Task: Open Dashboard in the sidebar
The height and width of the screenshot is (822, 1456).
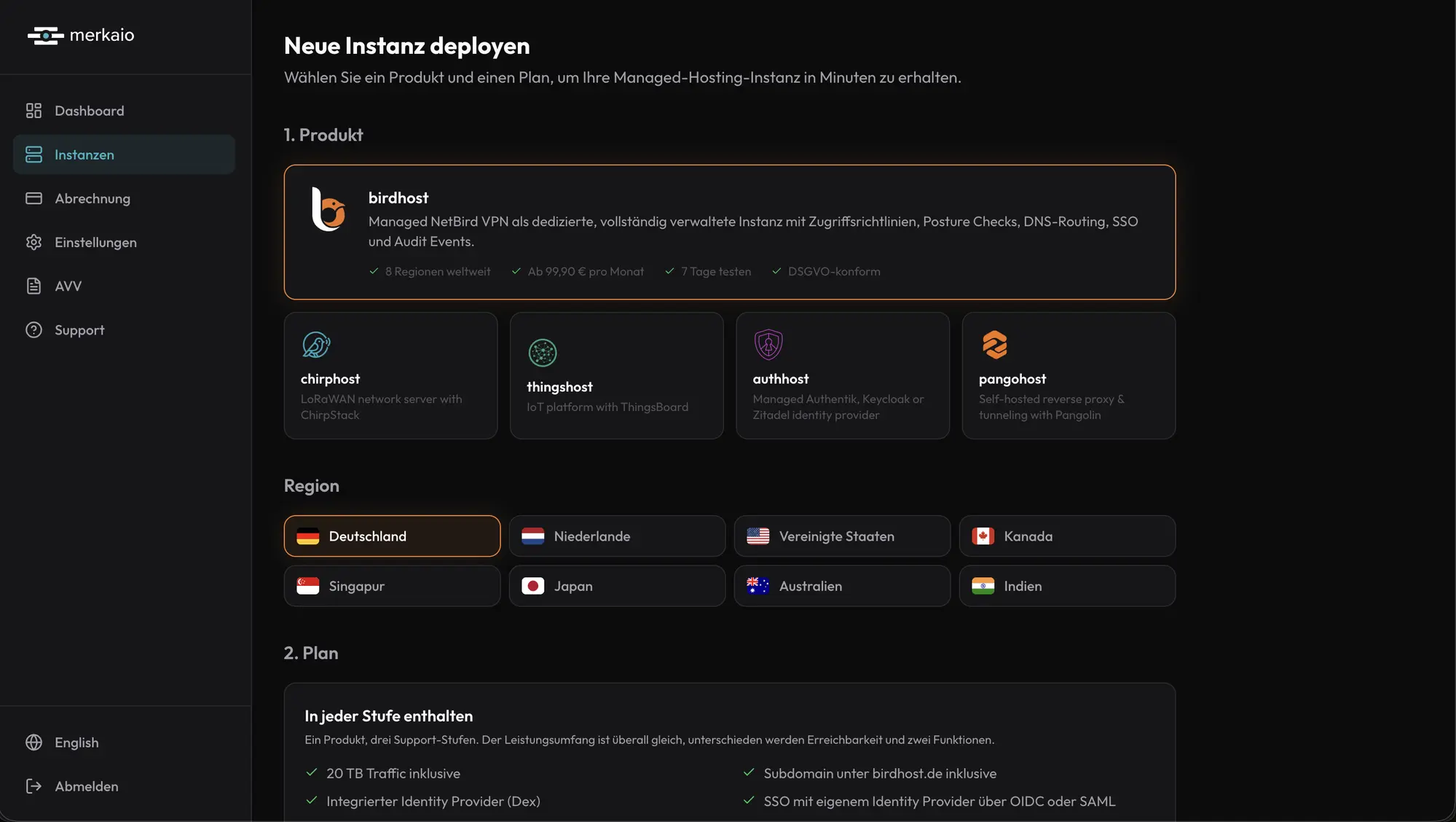Action: [x=124, y=111]
